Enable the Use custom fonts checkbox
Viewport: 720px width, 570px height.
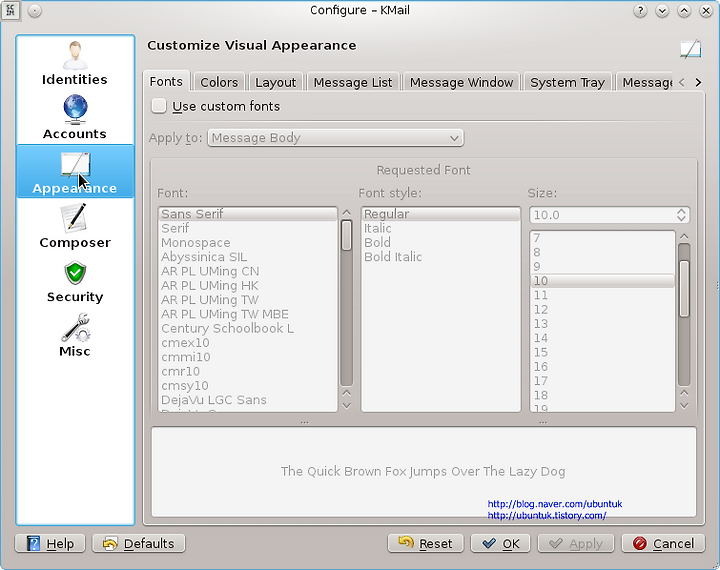[158, 106]
